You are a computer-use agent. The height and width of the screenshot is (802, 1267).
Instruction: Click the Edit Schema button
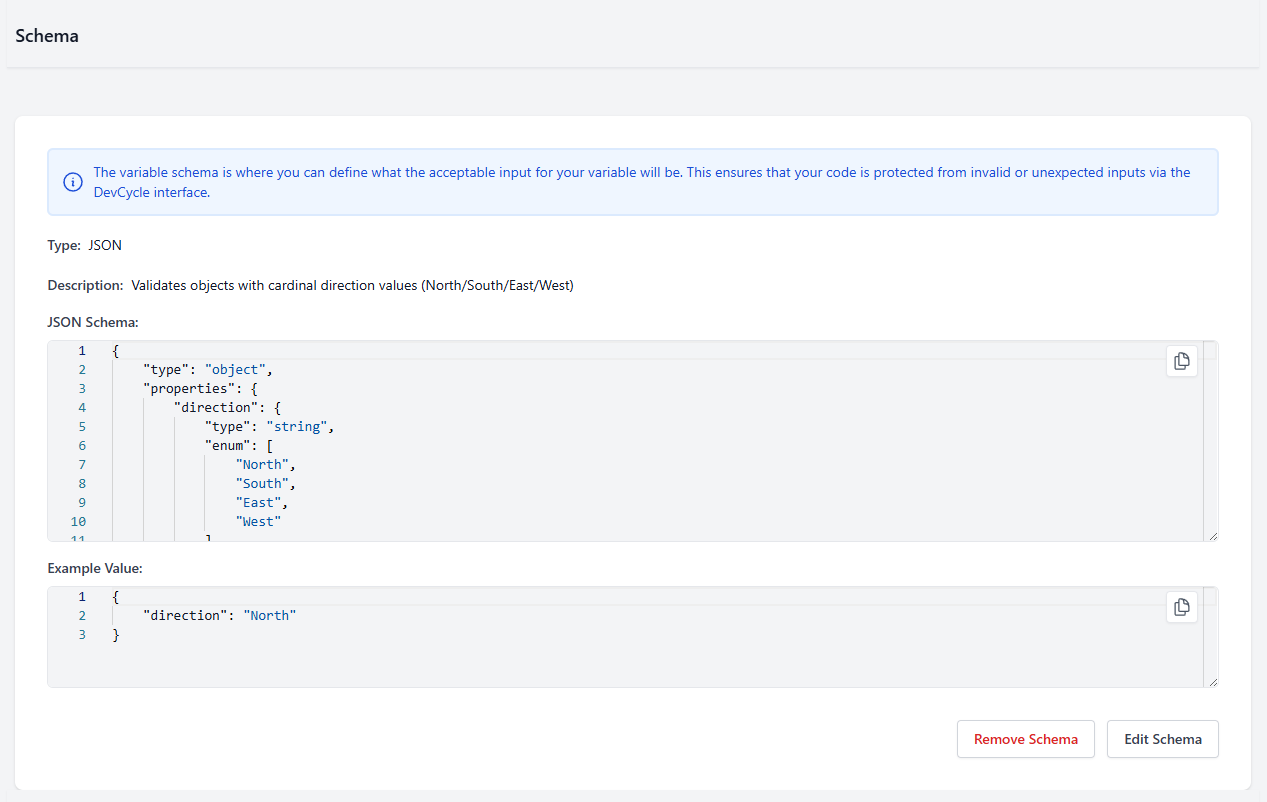tap(1162, 739)
